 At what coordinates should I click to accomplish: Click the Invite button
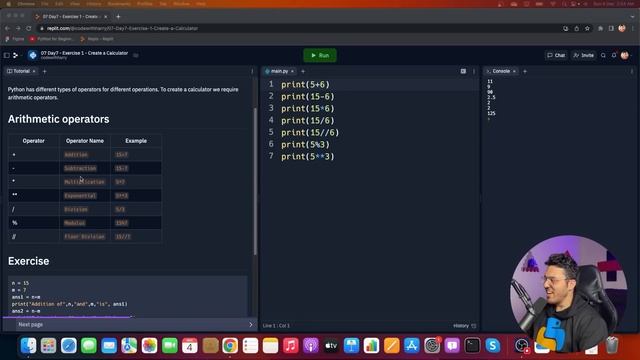pos(584,55)
